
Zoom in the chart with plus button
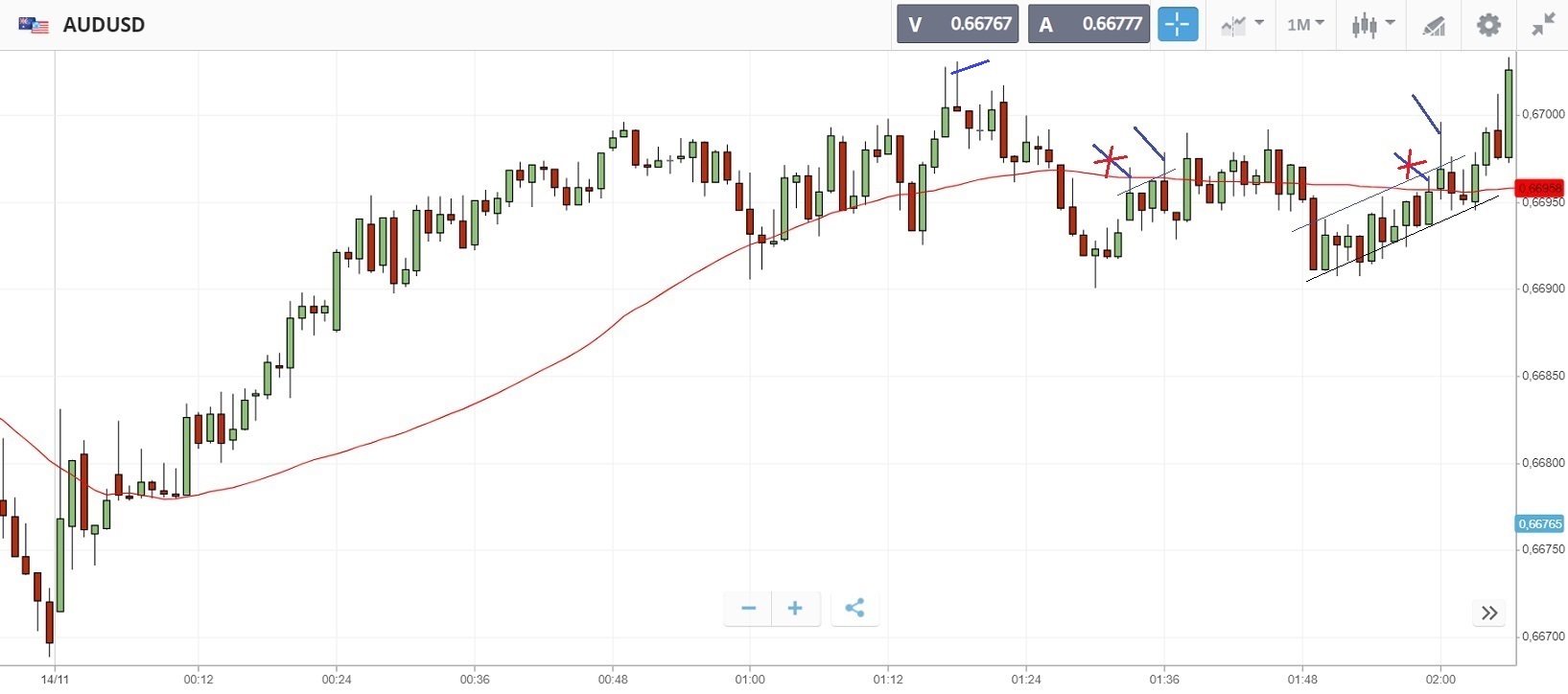(795, 608)
